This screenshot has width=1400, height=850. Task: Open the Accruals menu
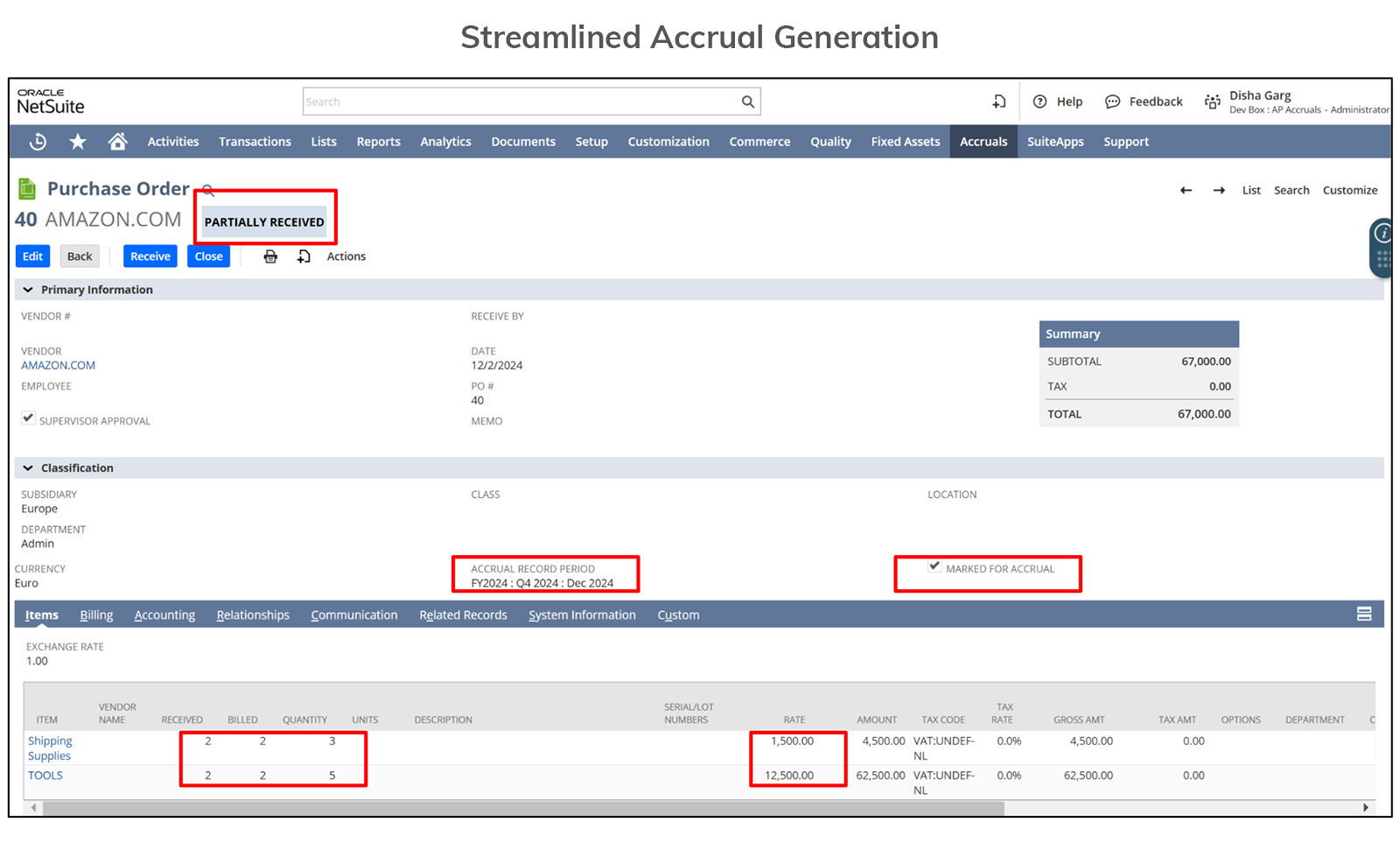click(x=983, y=142)
